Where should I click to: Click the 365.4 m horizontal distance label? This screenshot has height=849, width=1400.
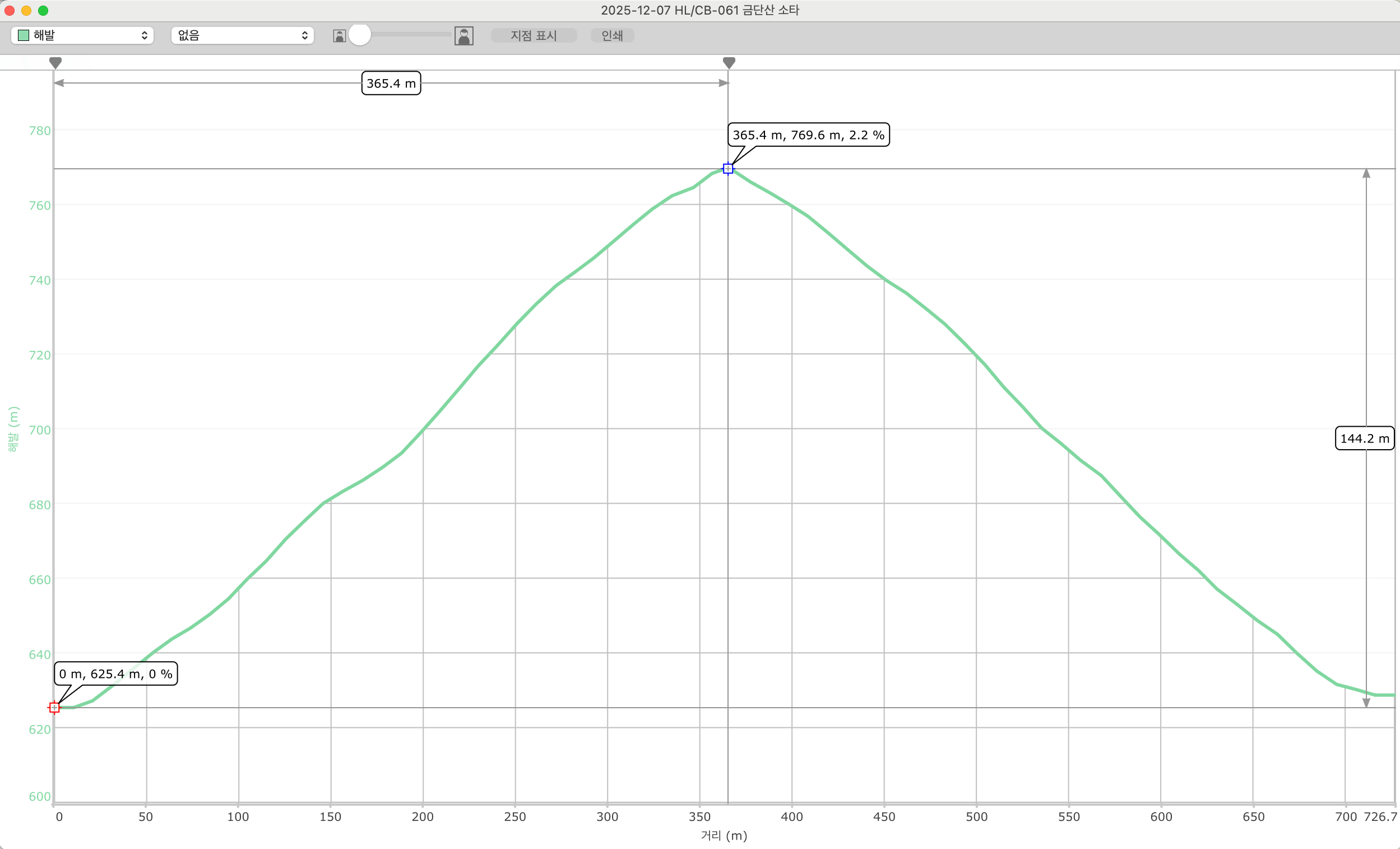click(391, 84)
